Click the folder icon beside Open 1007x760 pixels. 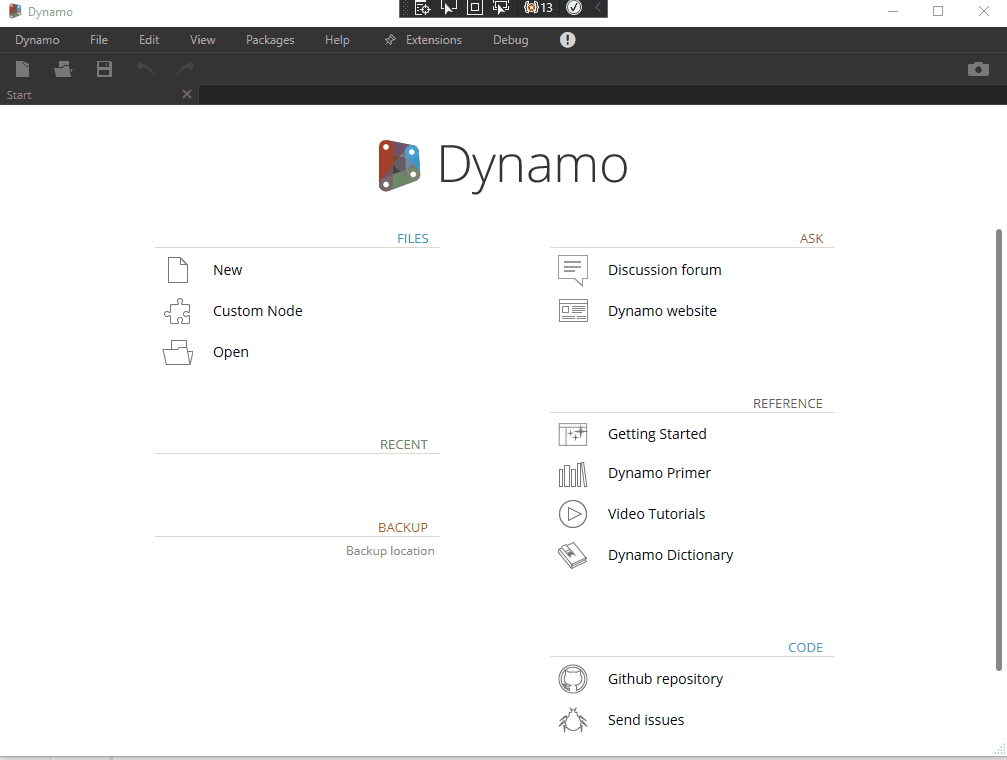pyautogui.click(x=178, y=352)
